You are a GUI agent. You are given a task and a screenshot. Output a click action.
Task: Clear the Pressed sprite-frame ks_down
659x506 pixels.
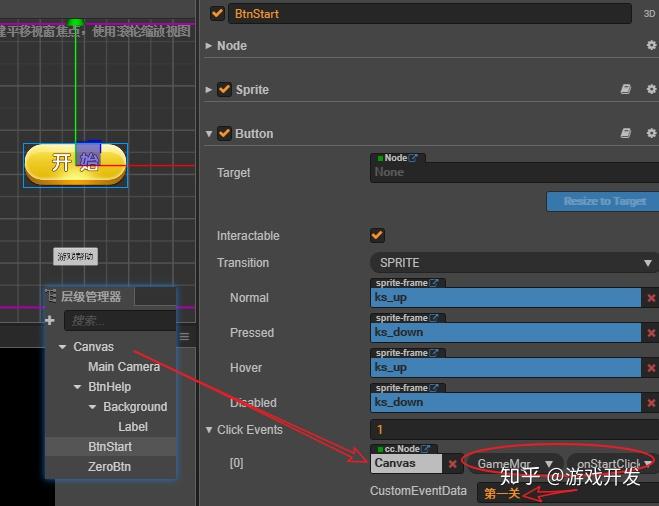pos(651,333)
